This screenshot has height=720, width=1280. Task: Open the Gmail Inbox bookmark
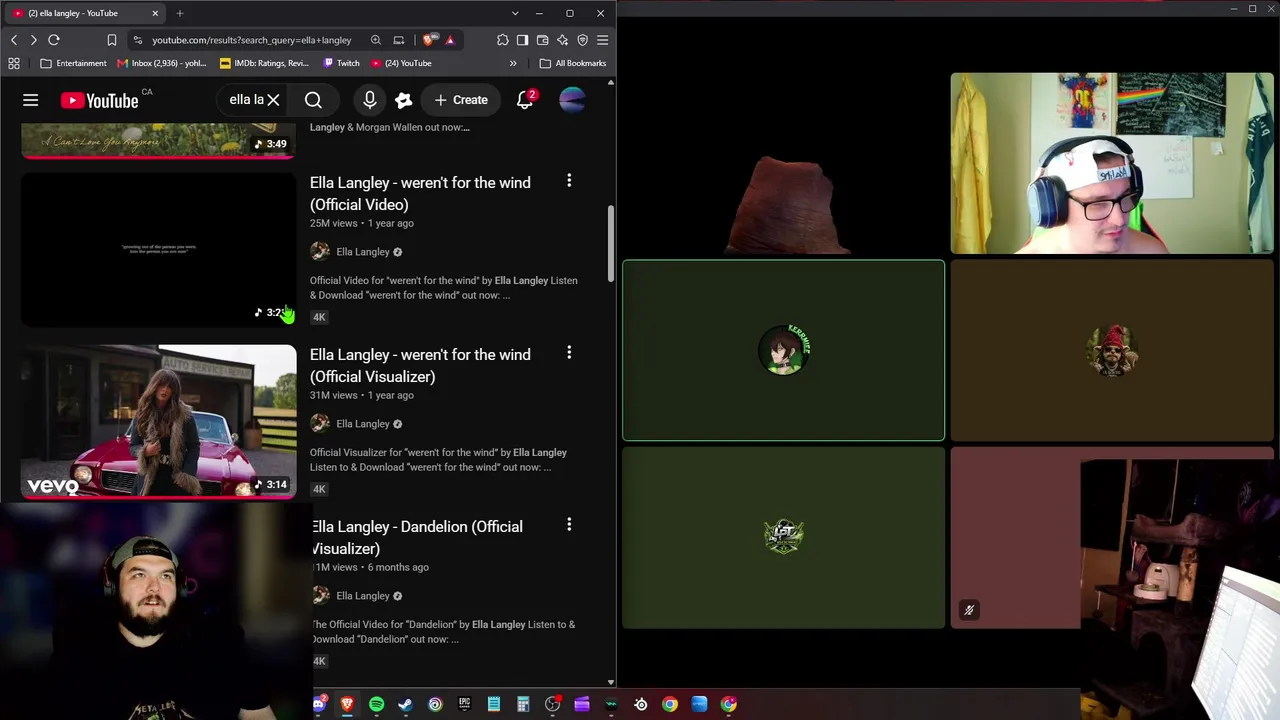coord(162,63)
